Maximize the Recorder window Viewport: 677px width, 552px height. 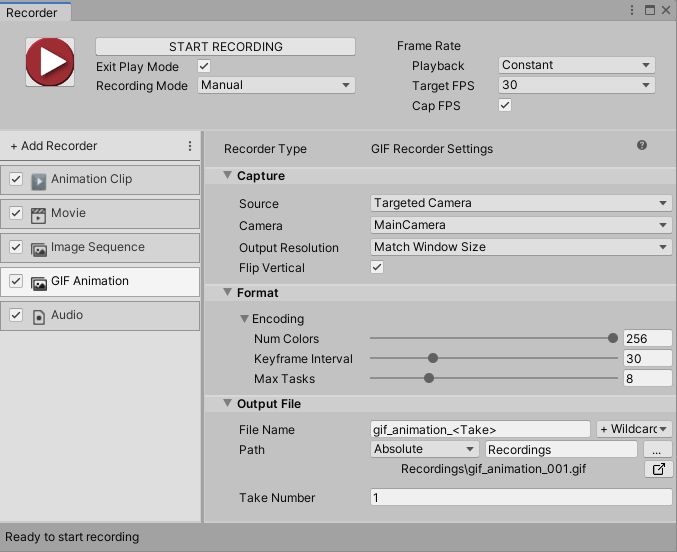pos(649,10)
